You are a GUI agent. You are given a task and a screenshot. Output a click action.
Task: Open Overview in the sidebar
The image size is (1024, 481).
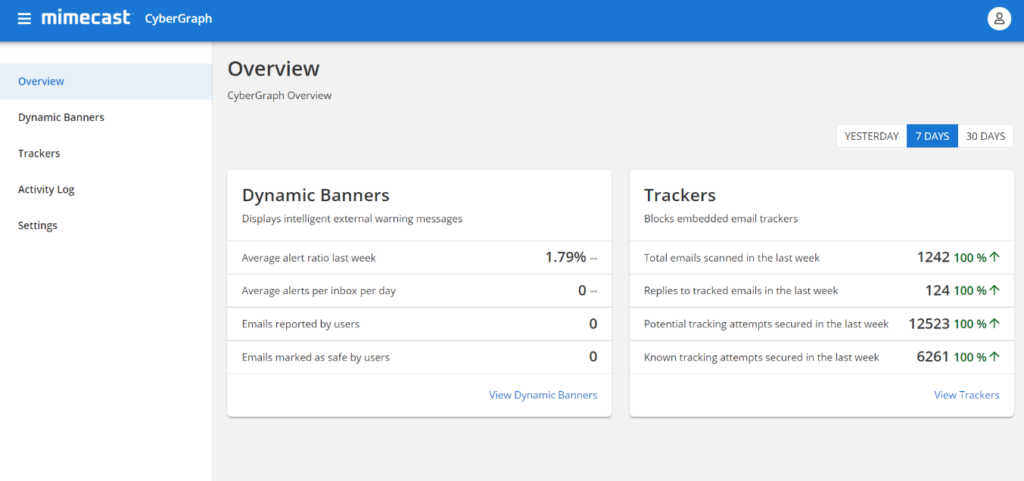pos(41,81)
